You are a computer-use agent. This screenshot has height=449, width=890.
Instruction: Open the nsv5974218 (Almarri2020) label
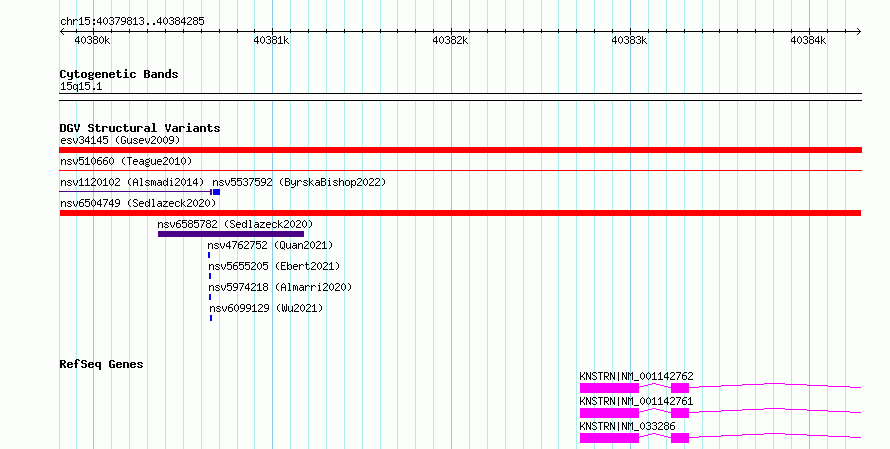tap(280, 287)
